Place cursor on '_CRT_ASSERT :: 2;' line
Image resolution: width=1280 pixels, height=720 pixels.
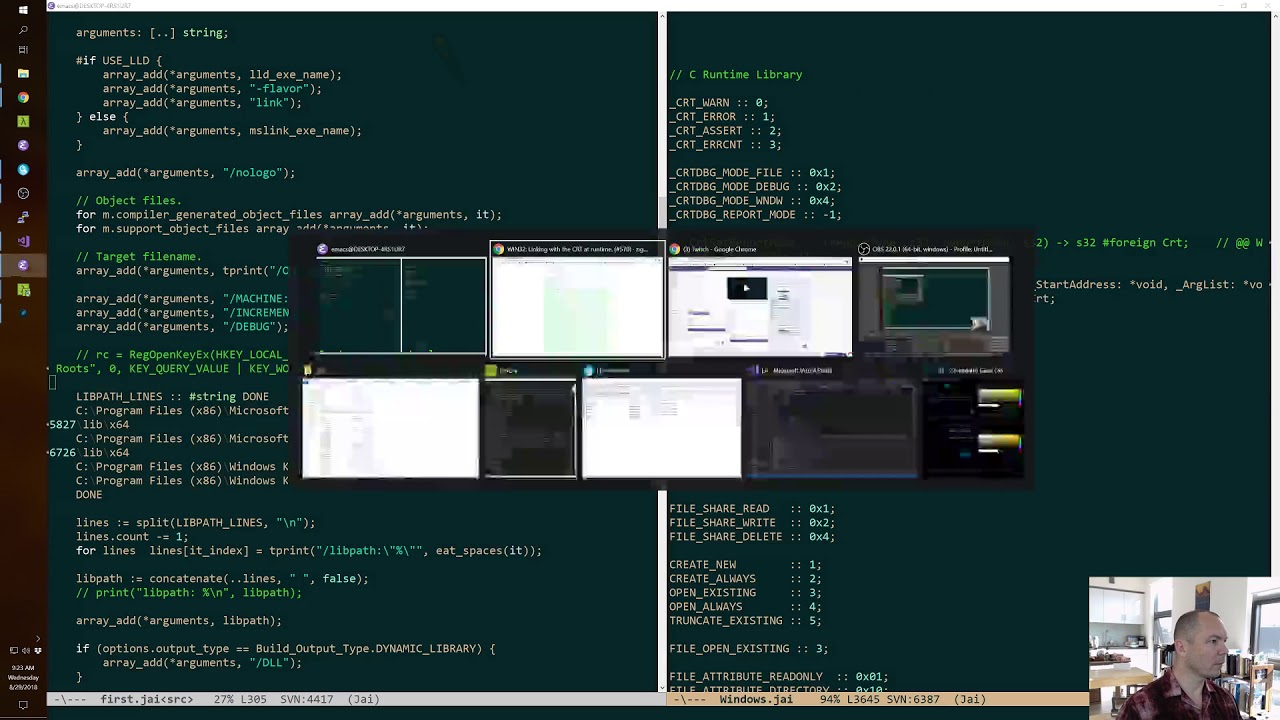click(x=725, y=131)
